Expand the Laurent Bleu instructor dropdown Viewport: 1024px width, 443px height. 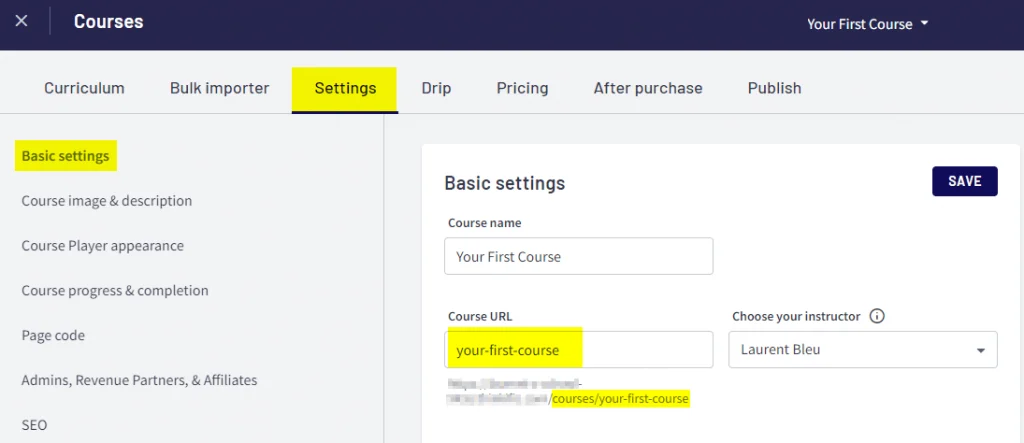tap(863, 350)
